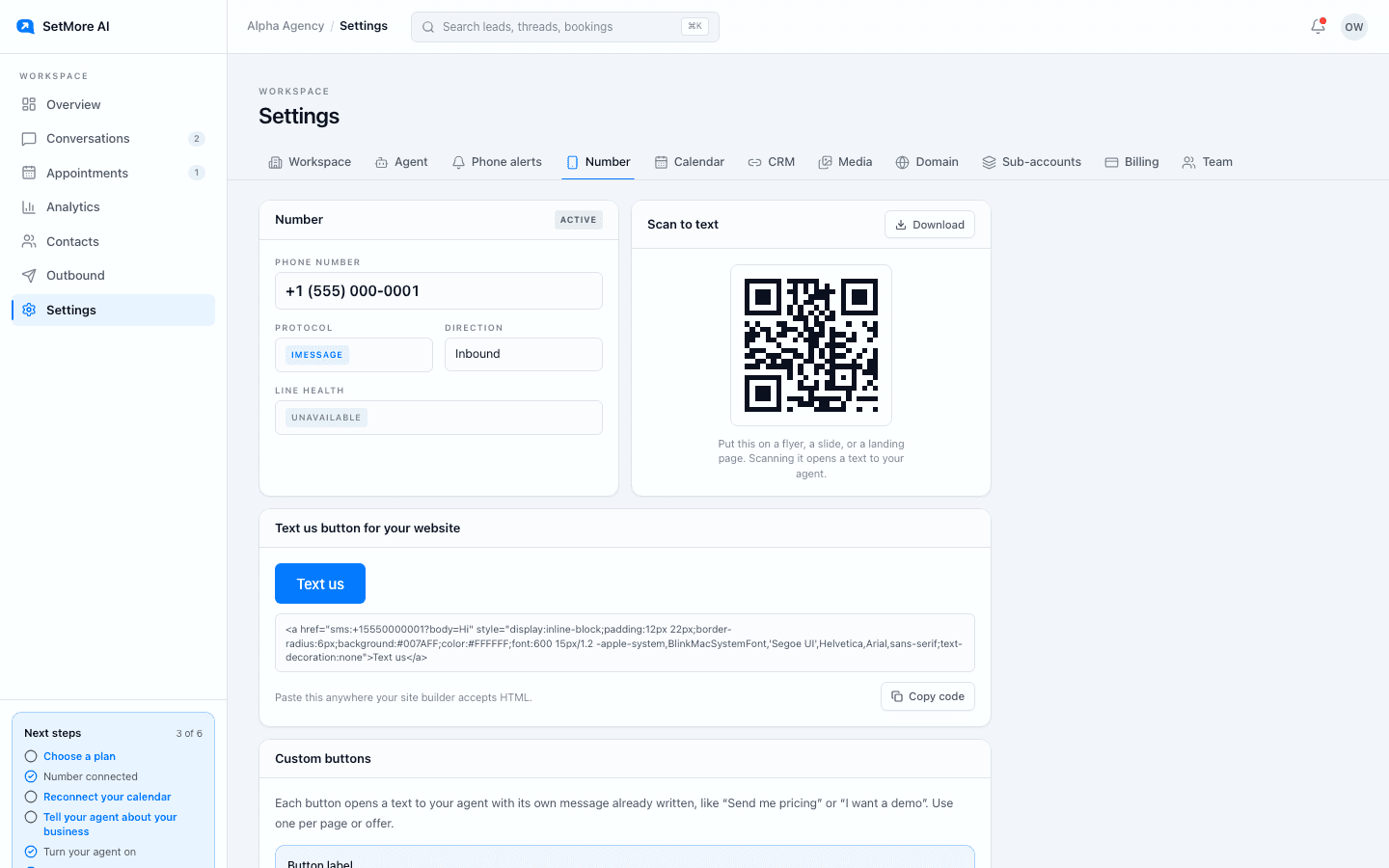Open the notifications bell
Image resolution: width=1389 pixels, height=868 pixels.
point(1318,27)
